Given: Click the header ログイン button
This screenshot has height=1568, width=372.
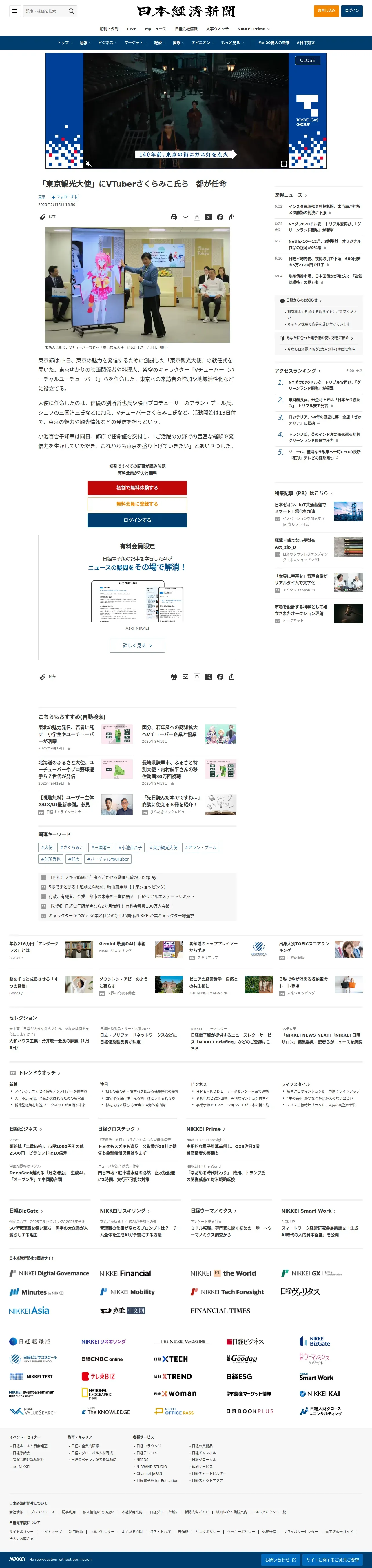Looking at the screenshot, I should point(352,10).
